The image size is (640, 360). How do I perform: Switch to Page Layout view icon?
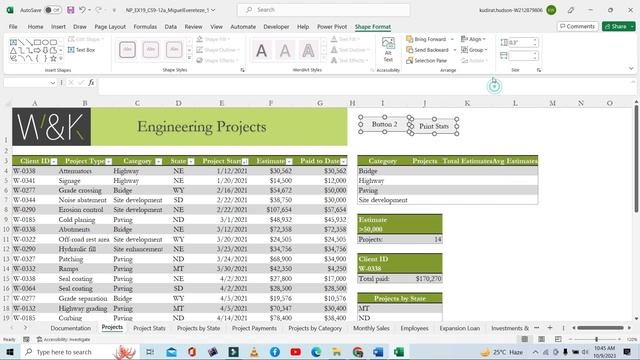pos(541,339)
